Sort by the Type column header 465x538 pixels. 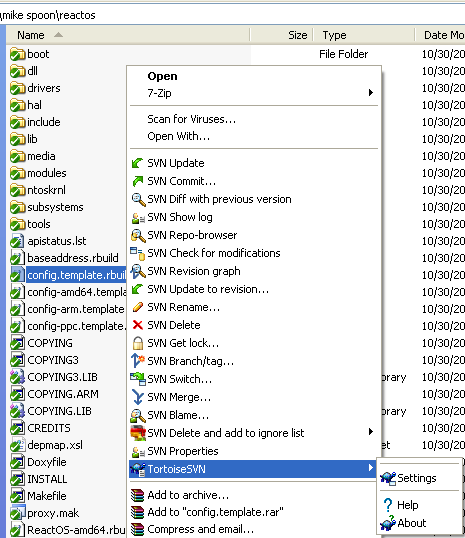(x=334, y=35)
